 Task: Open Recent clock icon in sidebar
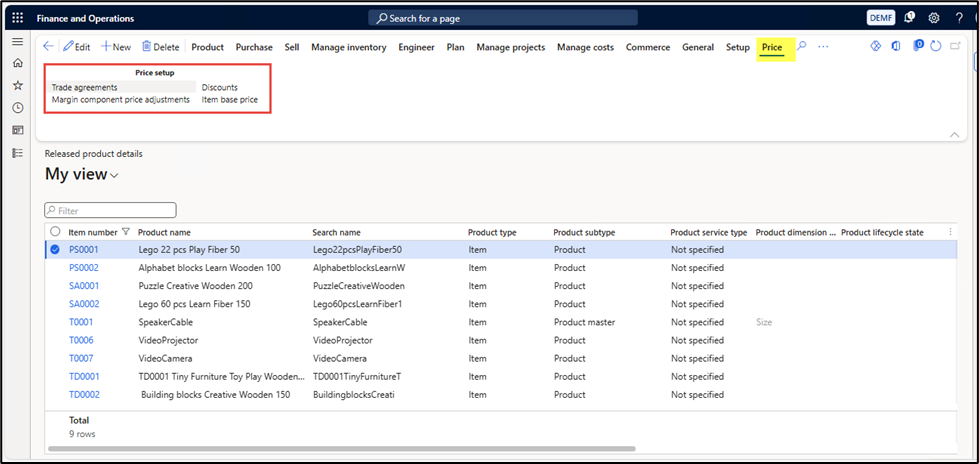click(x=17, y=107)
